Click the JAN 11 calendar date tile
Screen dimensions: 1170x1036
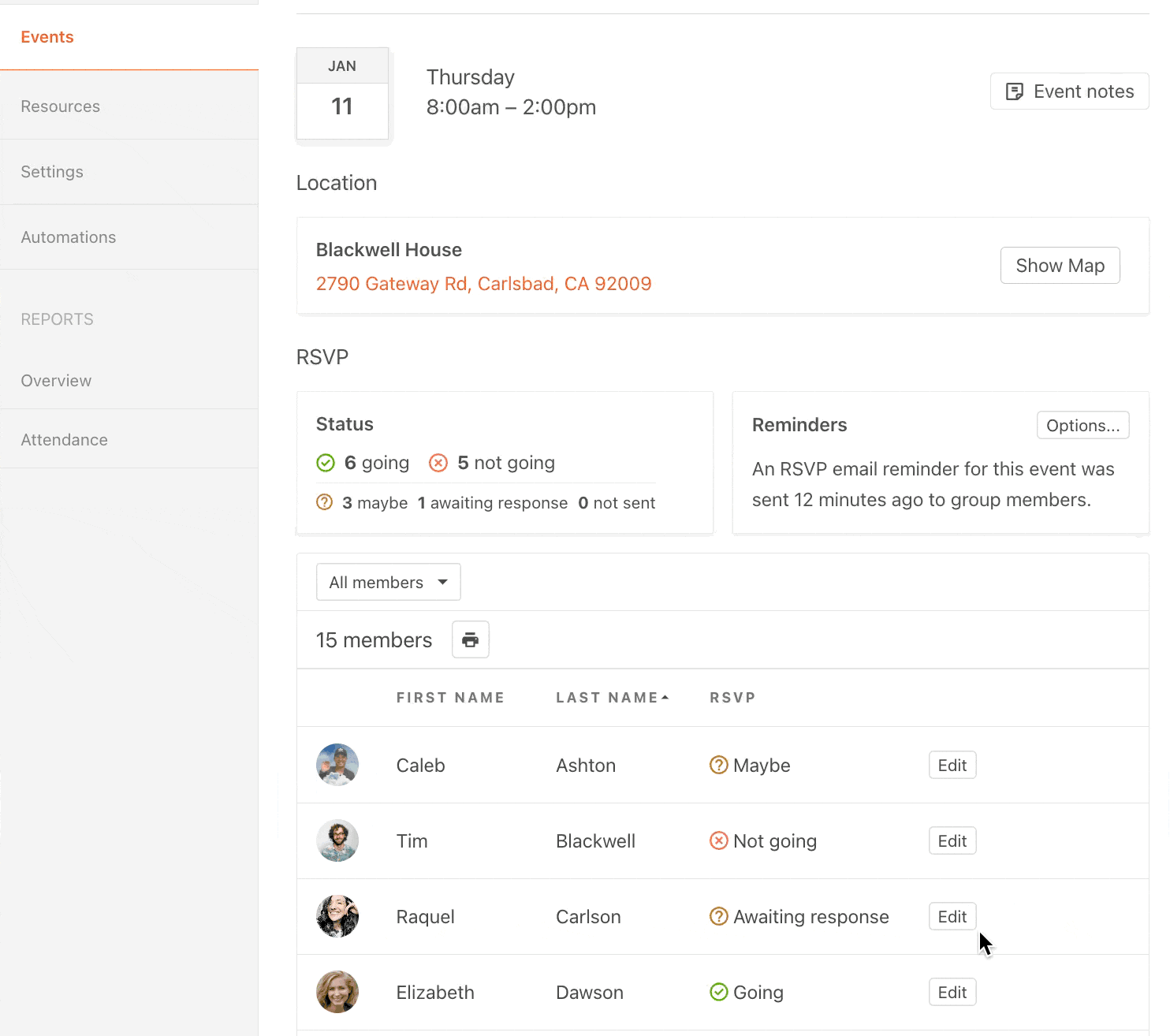click(342, 94)
